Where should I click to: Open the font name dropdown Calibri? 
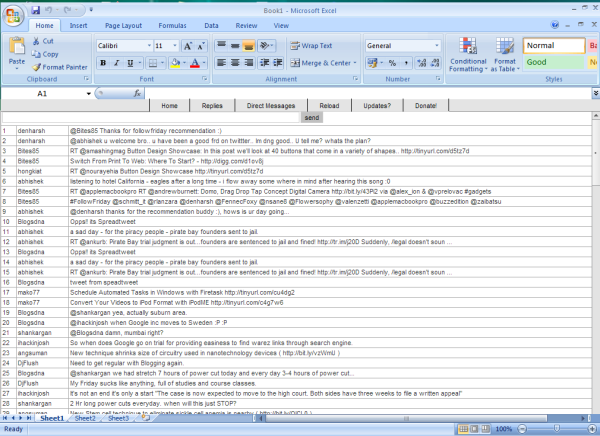tap(149, 46)
